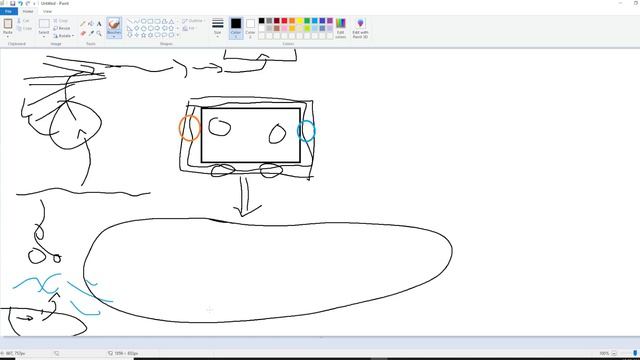Open the Resize dialog
This screenshot has width=640, height=360.
[62, 28]
